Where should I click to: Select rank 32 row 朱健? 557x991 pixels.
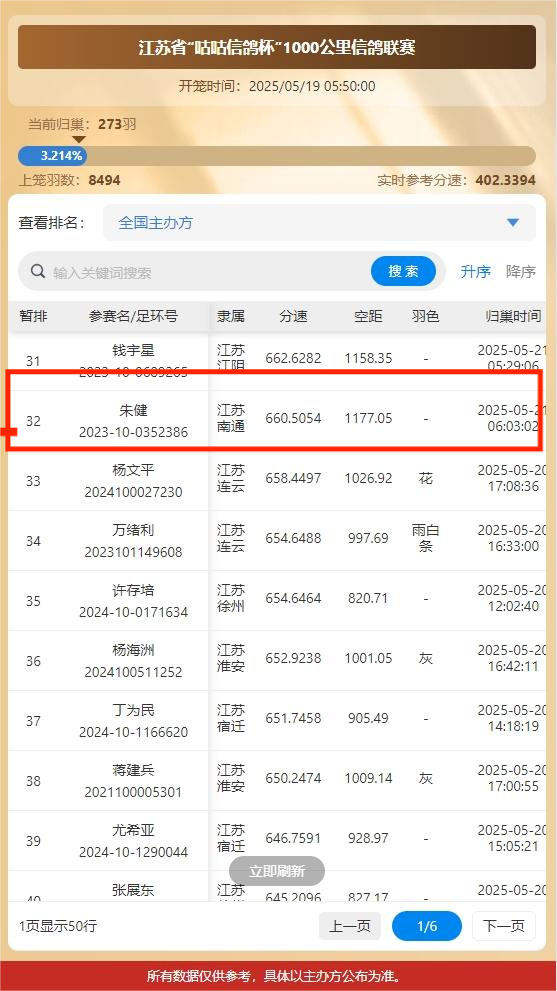click(277, 421)
